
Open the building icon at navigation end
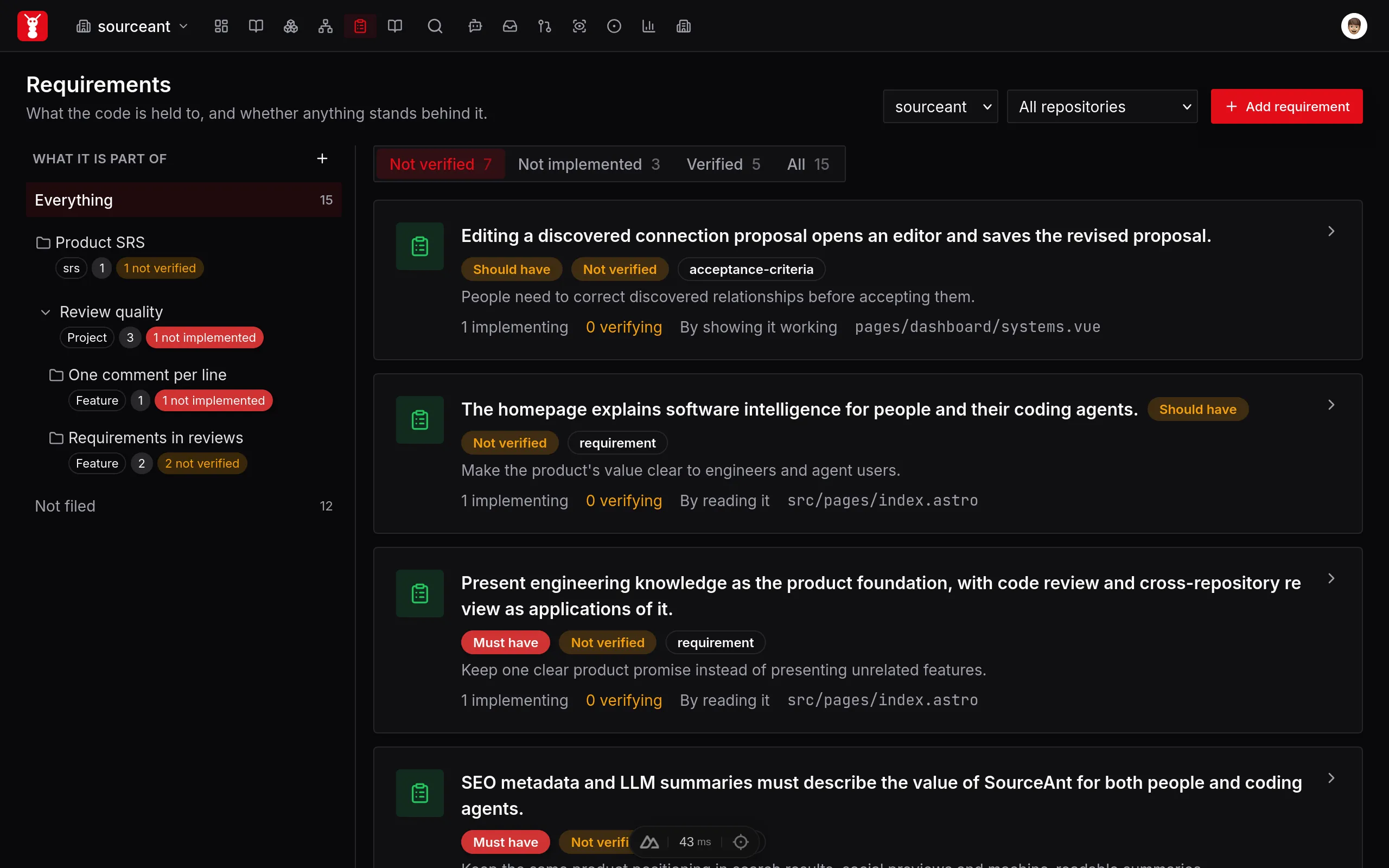click(x=684, y=26)
